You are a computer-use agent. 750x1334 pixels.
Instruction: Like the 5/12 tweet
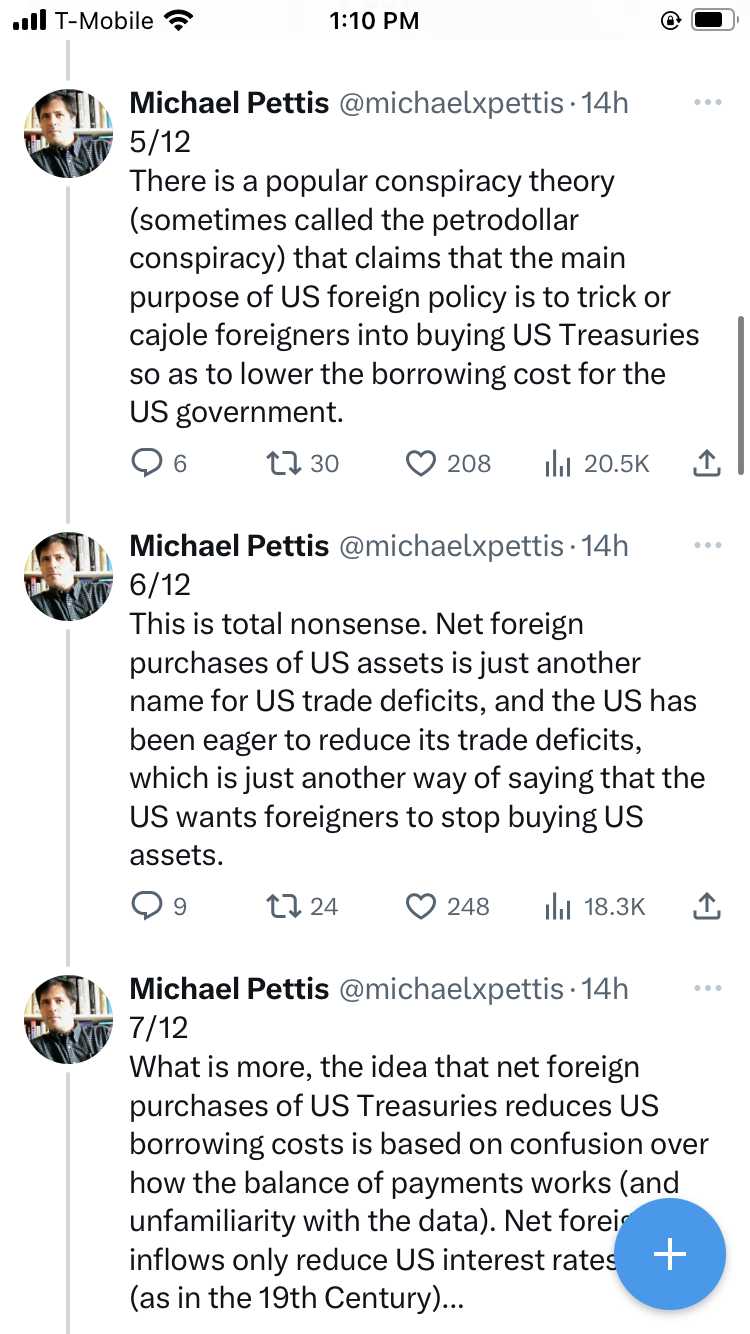[421, 463]
